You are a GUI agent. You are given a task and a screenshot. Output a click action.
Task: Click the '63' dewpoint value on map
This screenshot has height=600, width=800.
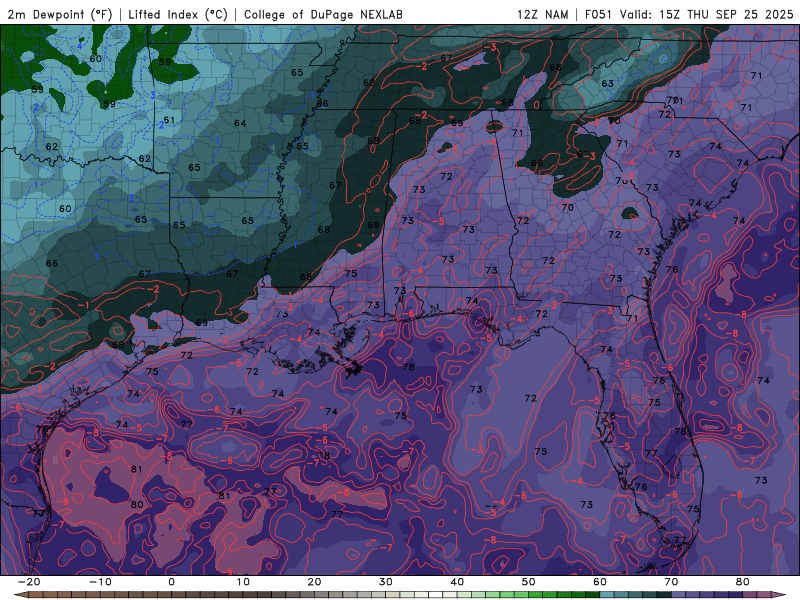[607, 83]
